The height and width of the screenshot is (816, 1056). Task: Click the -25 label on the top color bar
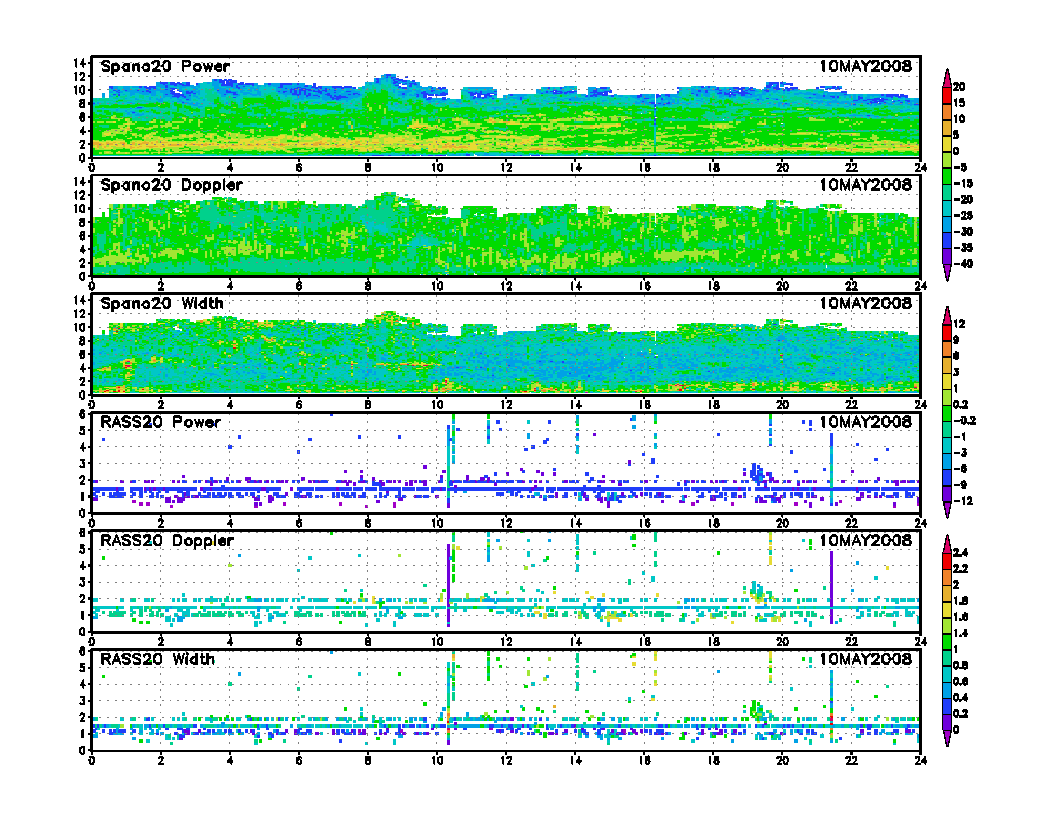[963, 216]
